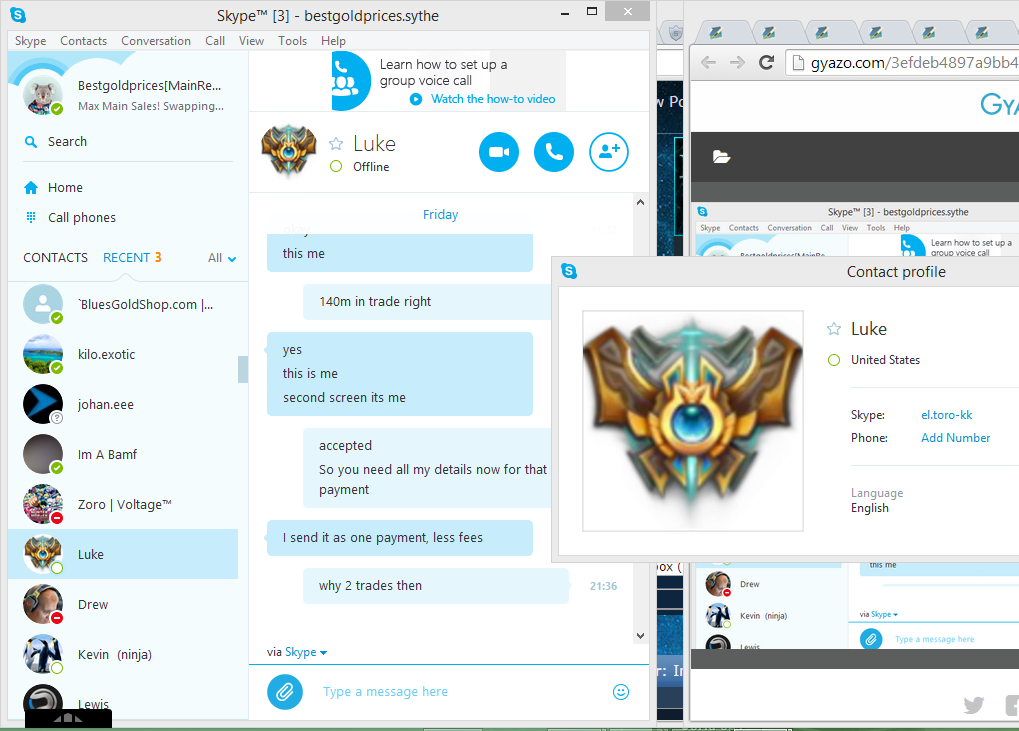
Task: Click Skype logo in main title bar
Action: tap(18, 15)
